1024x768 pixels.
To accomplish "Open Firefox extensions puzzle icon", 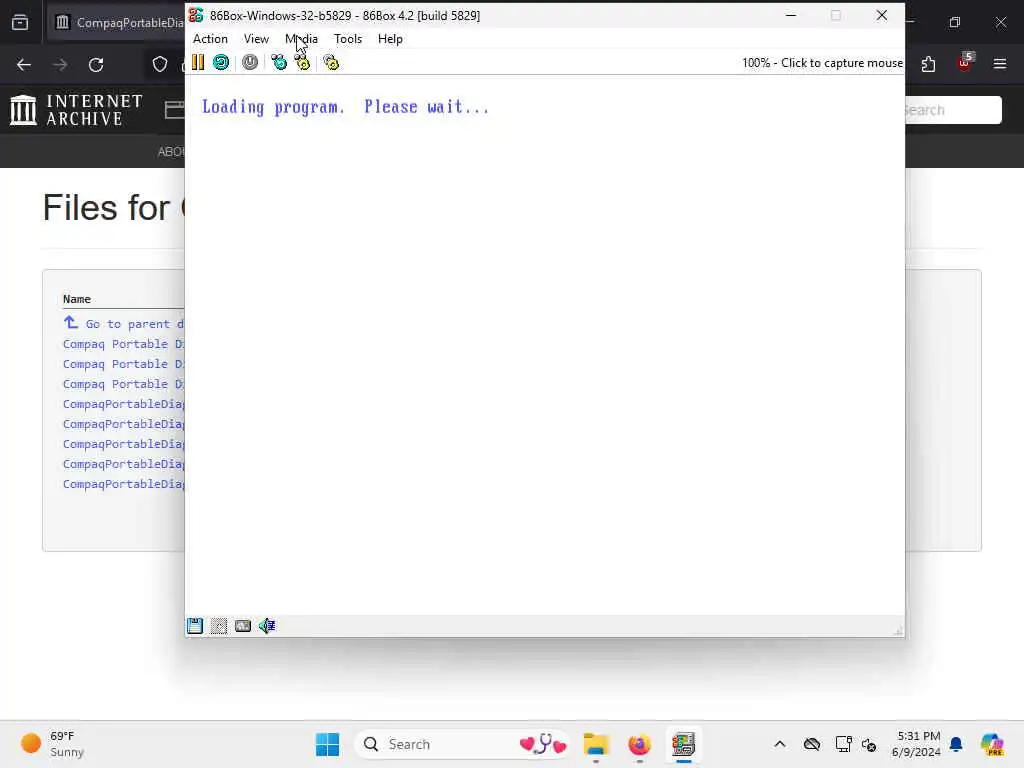I will (x=928, y=64).
